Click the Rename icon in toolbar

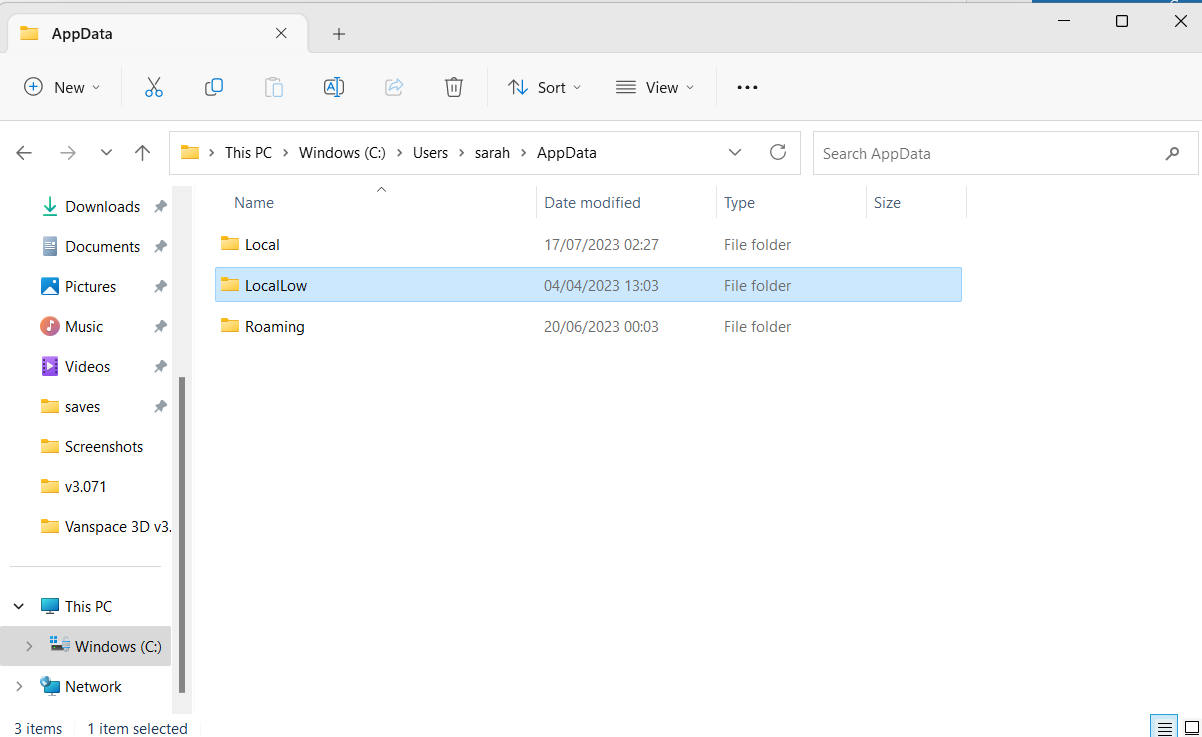click(x=334, y=88)
